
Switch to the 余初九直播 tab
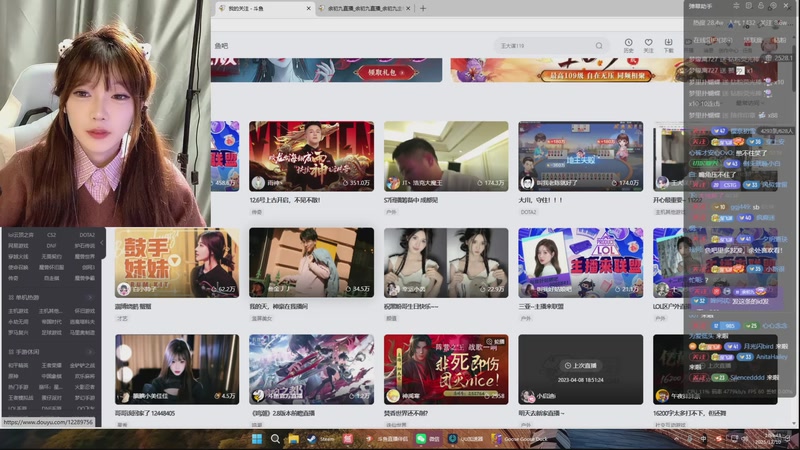[x=365, y=8]
